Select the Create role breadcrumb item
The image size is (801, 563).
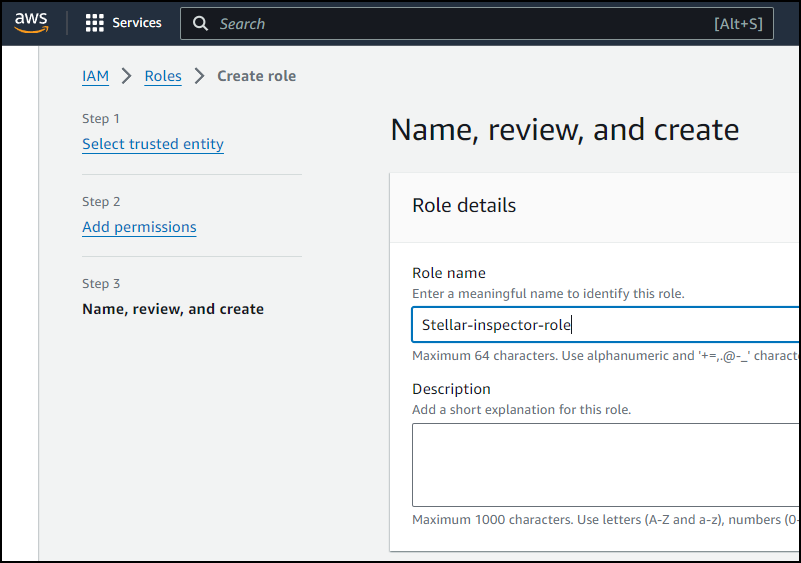pos(257,76)
